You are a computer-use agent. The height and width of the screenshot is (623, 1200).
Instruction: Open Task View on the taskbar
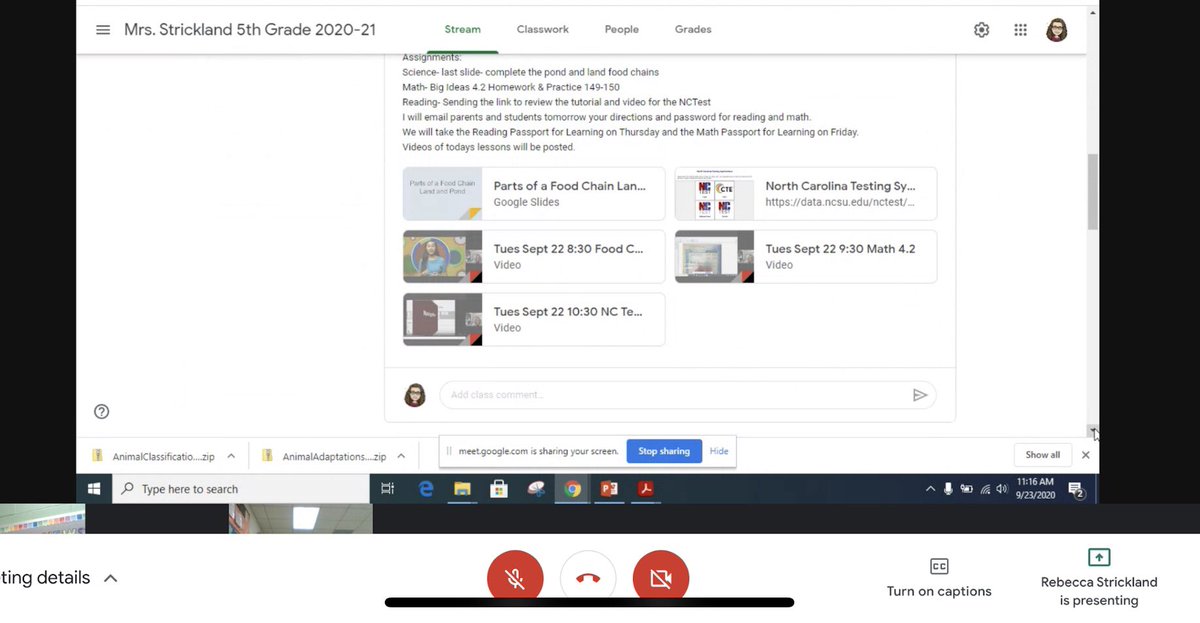pyautogui.click(x=388, y=489)
